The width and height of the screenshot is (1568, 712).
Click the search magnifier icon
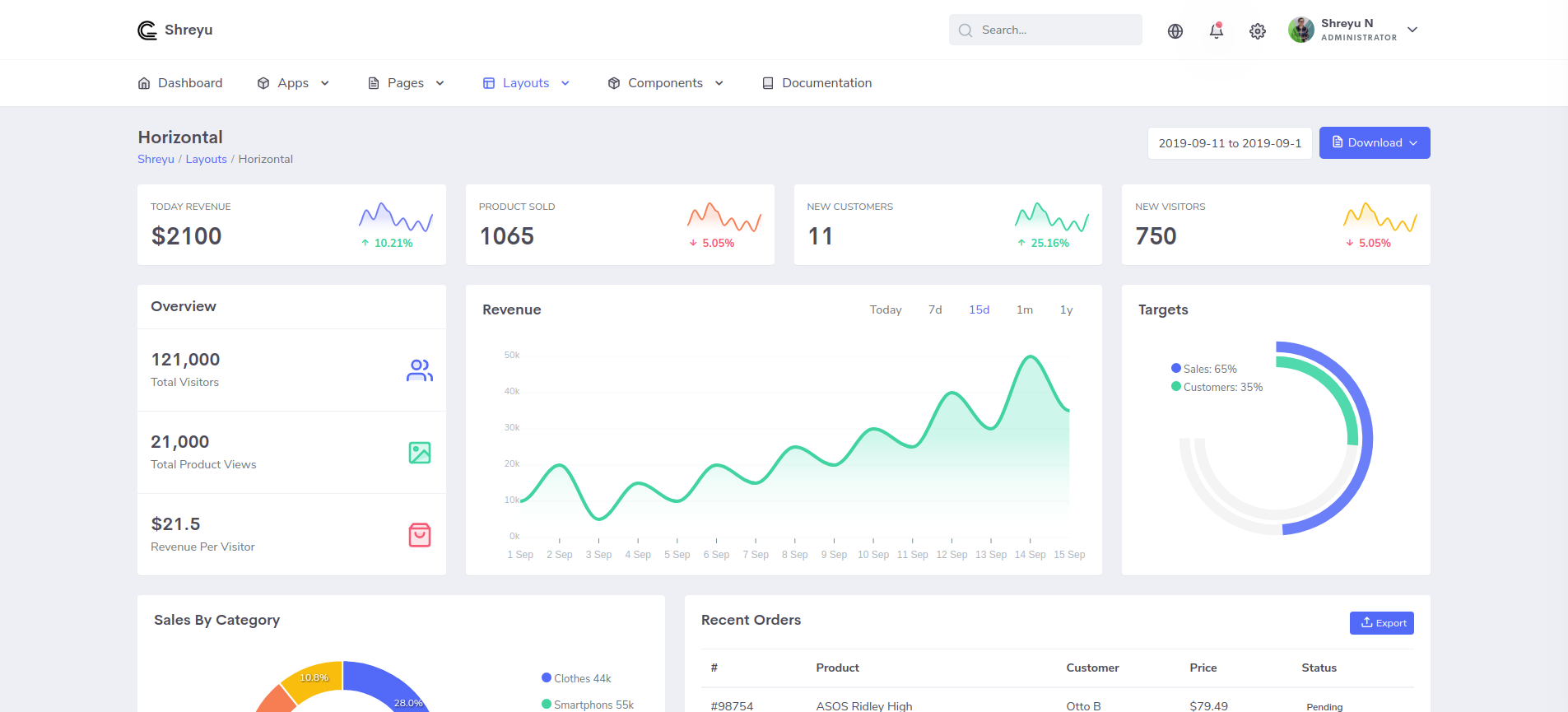[x=965, y=30]
